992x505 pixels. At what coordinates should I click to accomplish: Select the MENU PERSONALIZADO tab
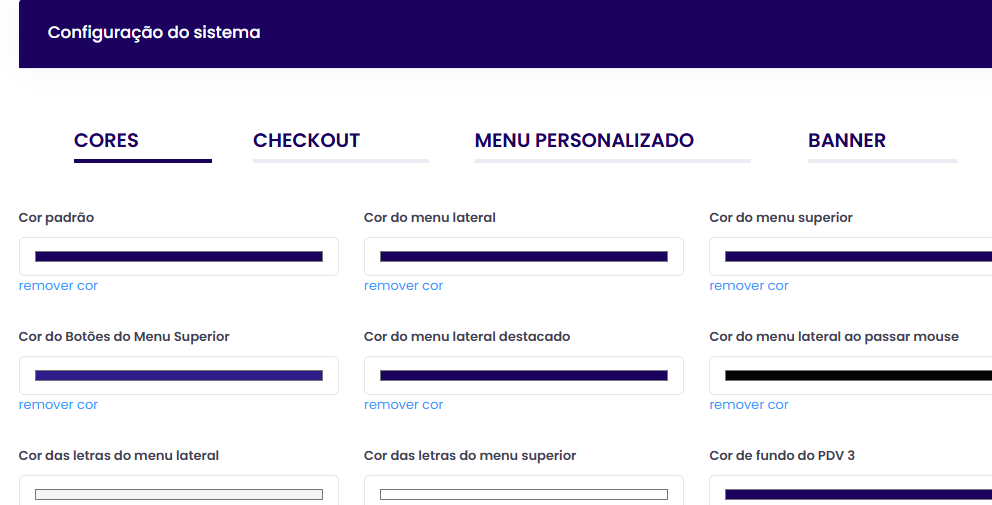[584, 141]
